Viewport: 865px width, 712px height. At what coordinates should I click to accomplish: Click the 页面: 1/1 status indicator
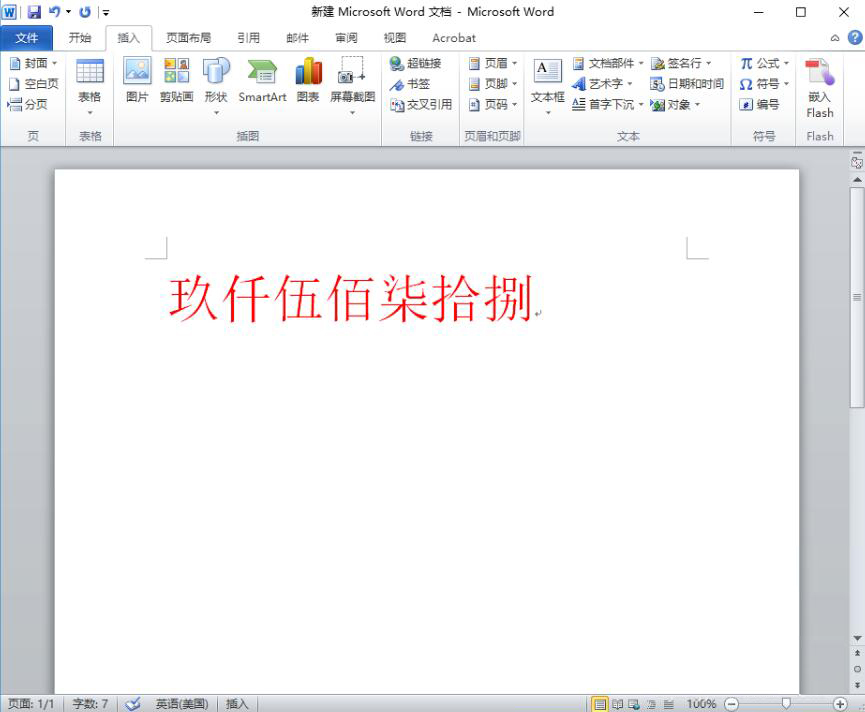point(31,704)
